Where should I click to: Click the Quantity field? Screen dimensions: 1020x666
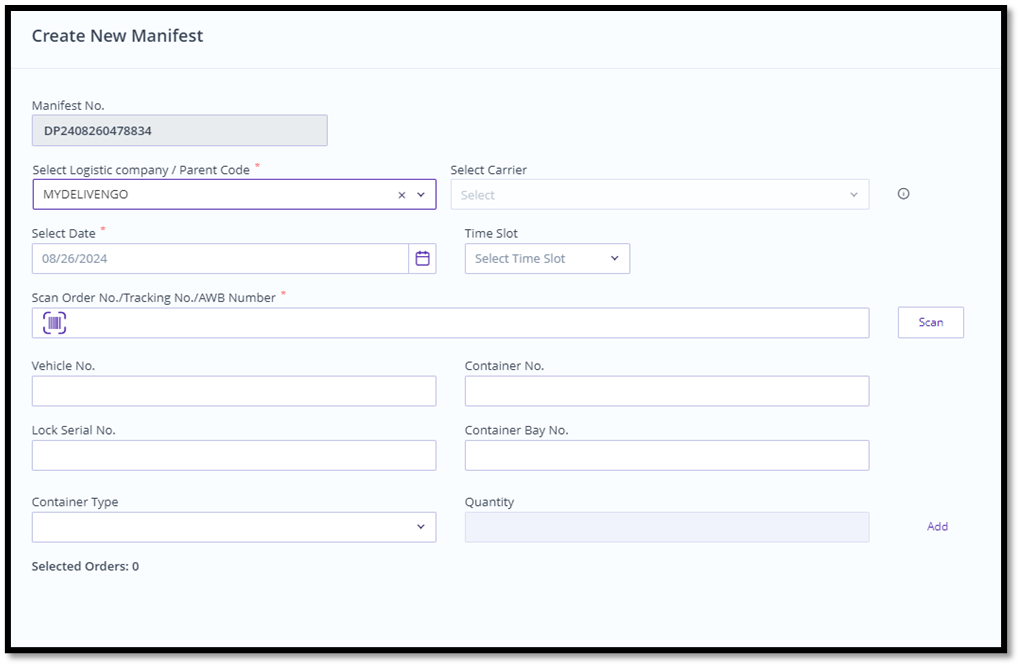pos(666,527)
